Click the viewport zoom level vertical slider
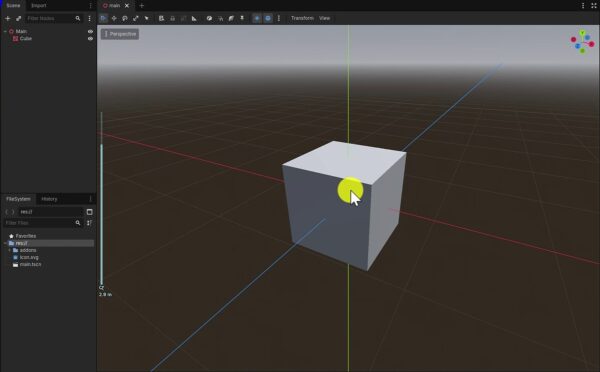The image size is (600, 372). click(x=101, y=199)
